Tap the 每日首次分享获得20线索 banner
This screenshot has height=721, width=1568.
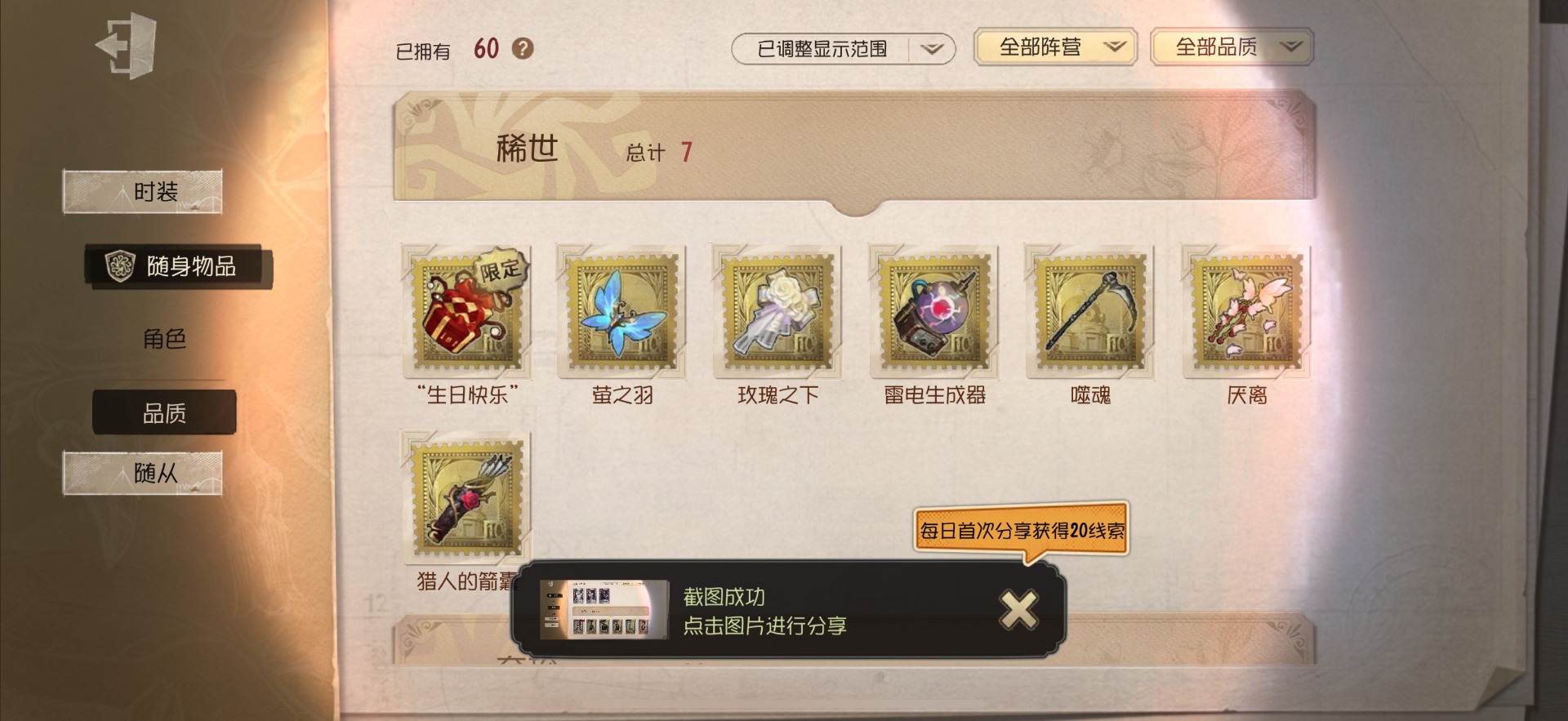pos(1022,531)
